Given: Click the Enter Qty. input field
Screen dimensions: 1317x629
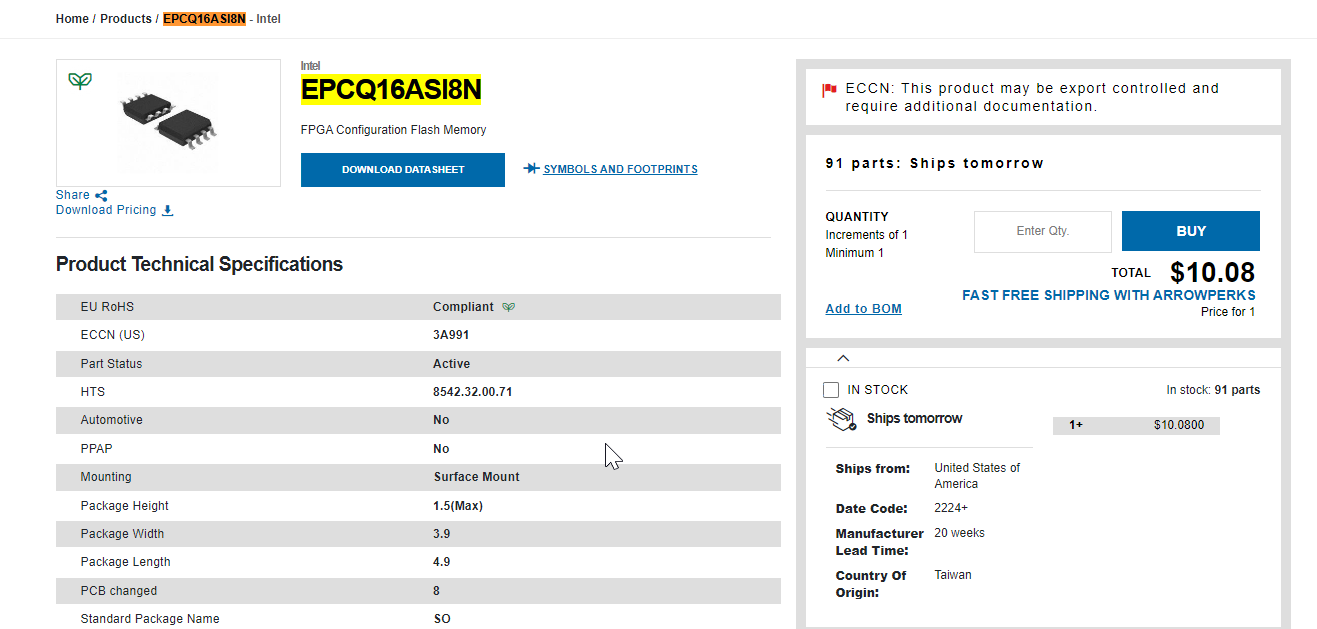Looking at the screenshot, I should [1042, 231].
